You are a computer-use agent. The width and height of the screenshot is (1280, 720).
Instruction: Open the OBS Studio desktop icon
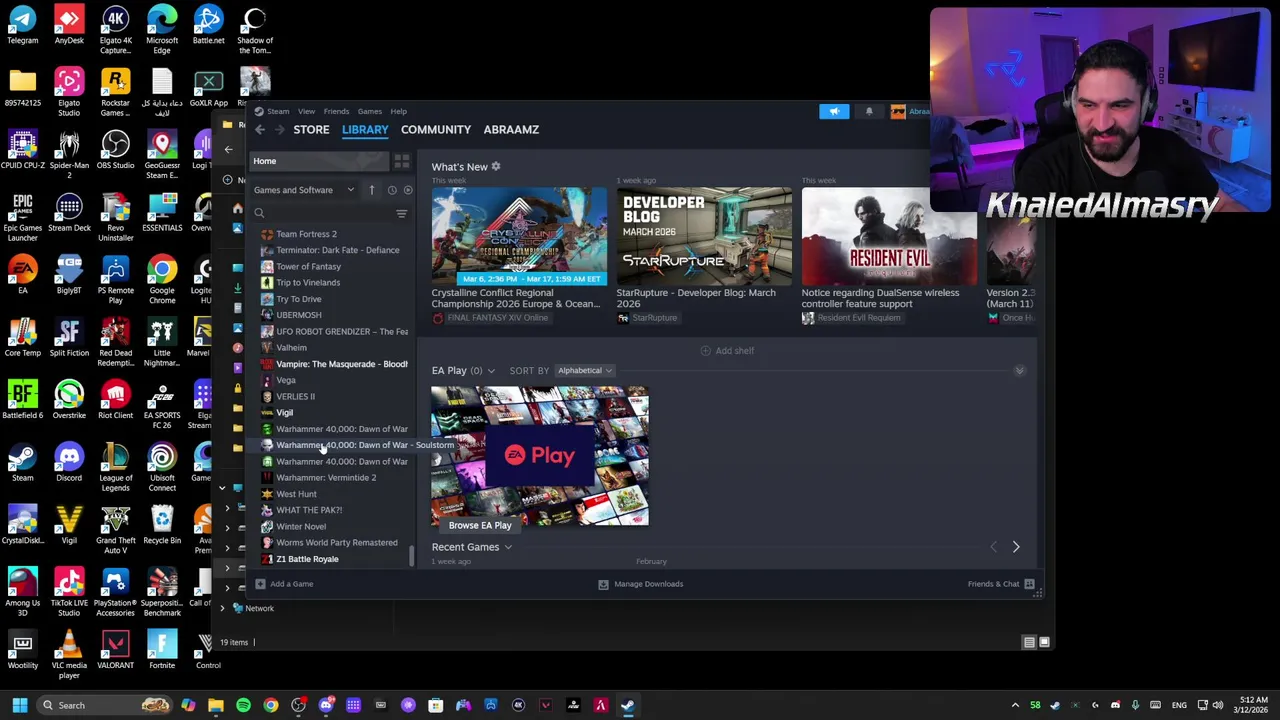click(115, 150)
